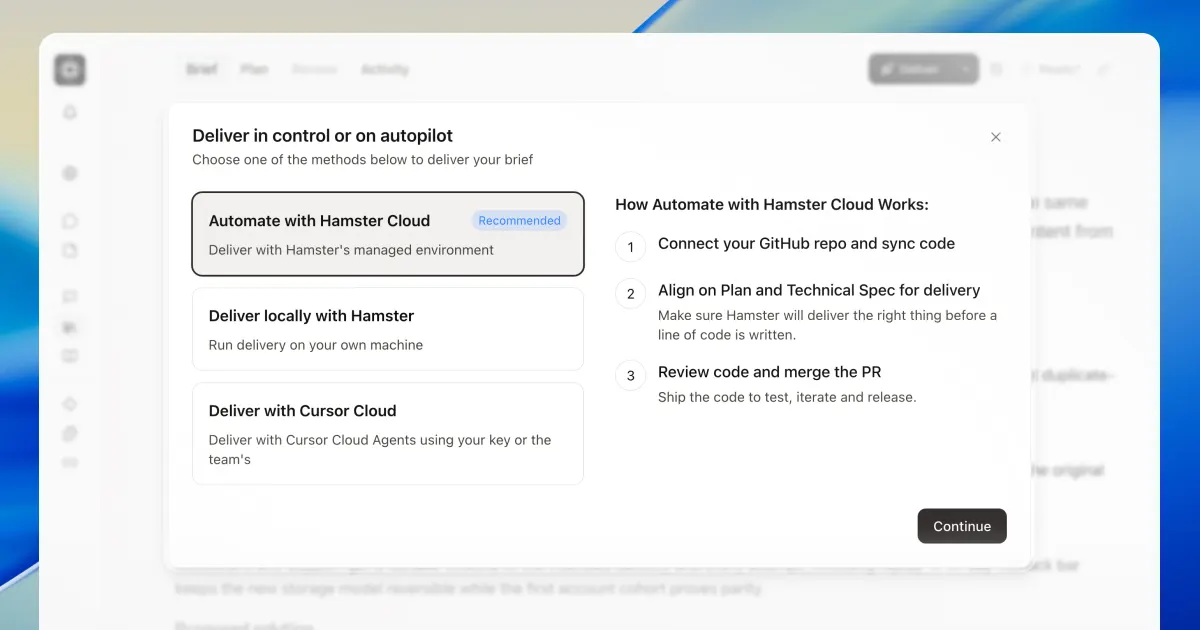Expand the Deliver button dropdown arrow
Viewport: 1200px width, 630px height.
click(x=966, y=69)
